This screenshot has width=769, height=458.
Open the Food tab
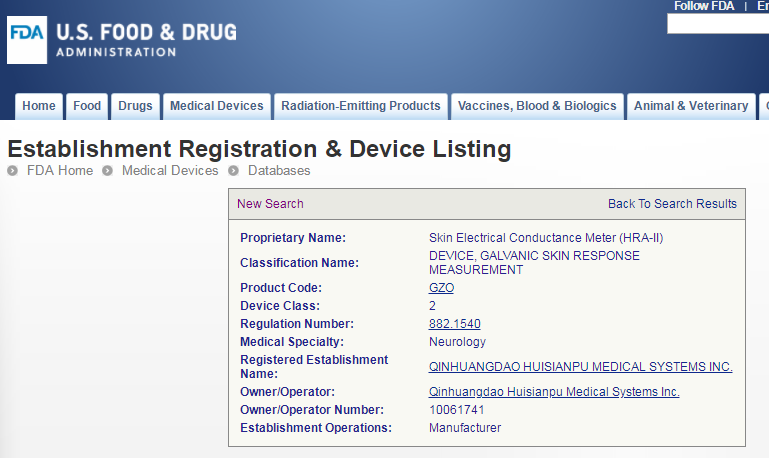(x=87, y=106)
